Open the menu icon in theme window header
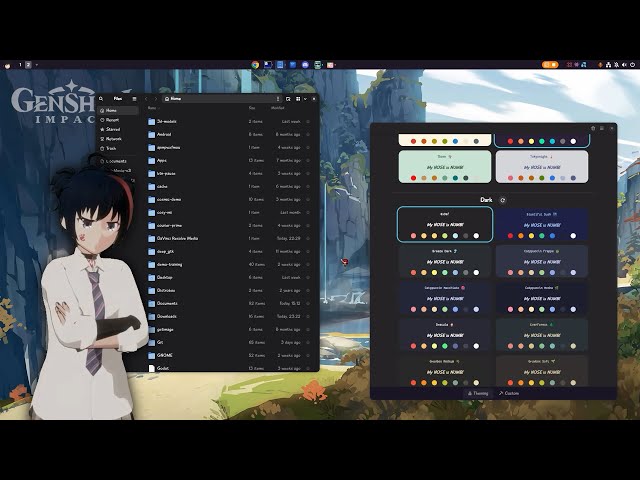Viewport: 640px width, 480px height. click(602, 128)
